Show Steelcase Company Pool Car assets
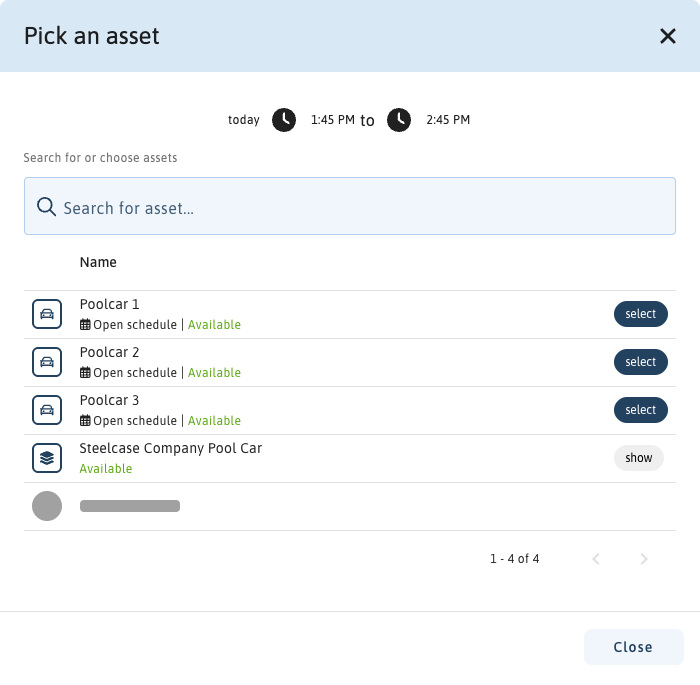 638,458
